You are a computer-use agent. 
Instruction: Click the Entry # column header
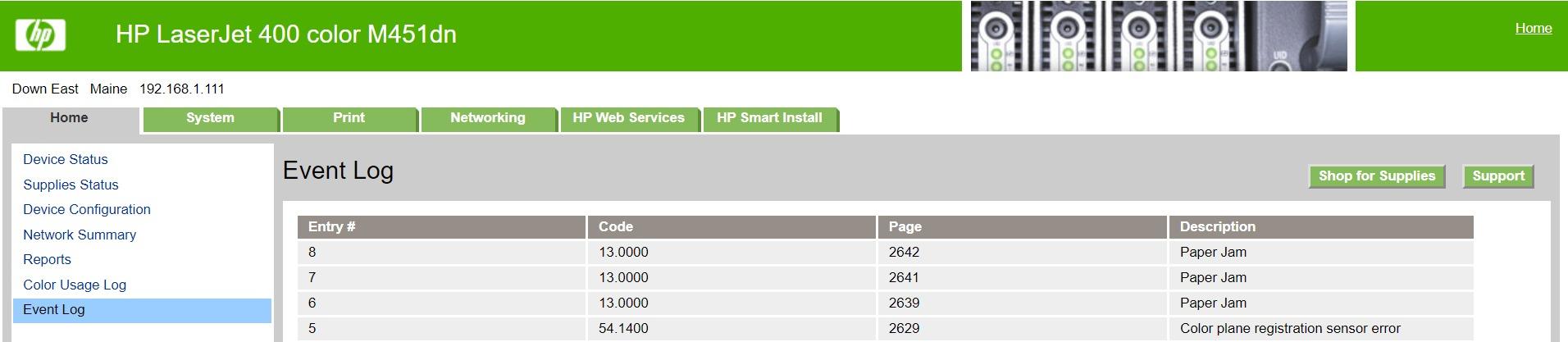tap(441, 227)
